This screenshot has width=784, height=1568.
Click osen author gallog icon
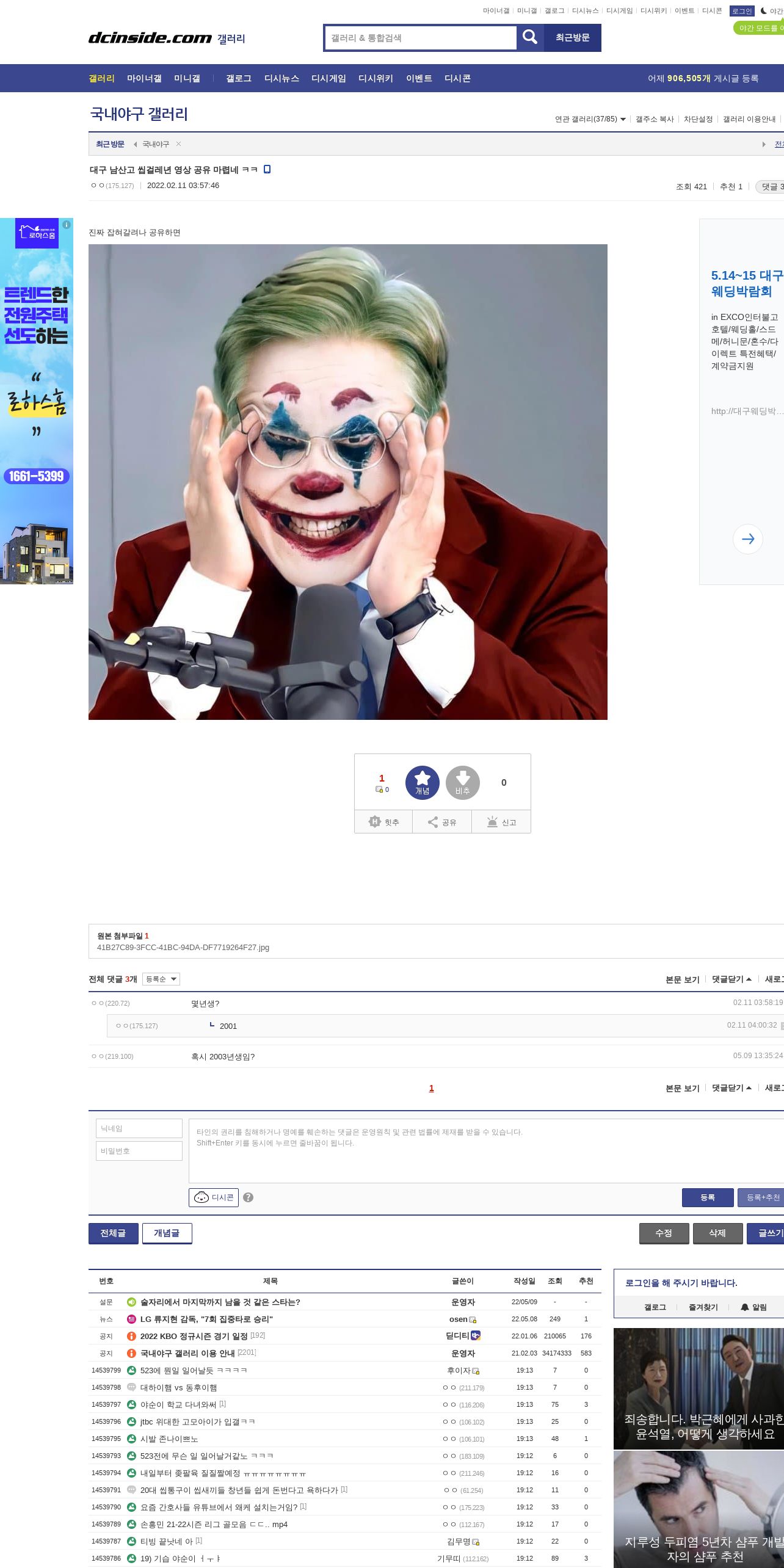coord(473,1319)
